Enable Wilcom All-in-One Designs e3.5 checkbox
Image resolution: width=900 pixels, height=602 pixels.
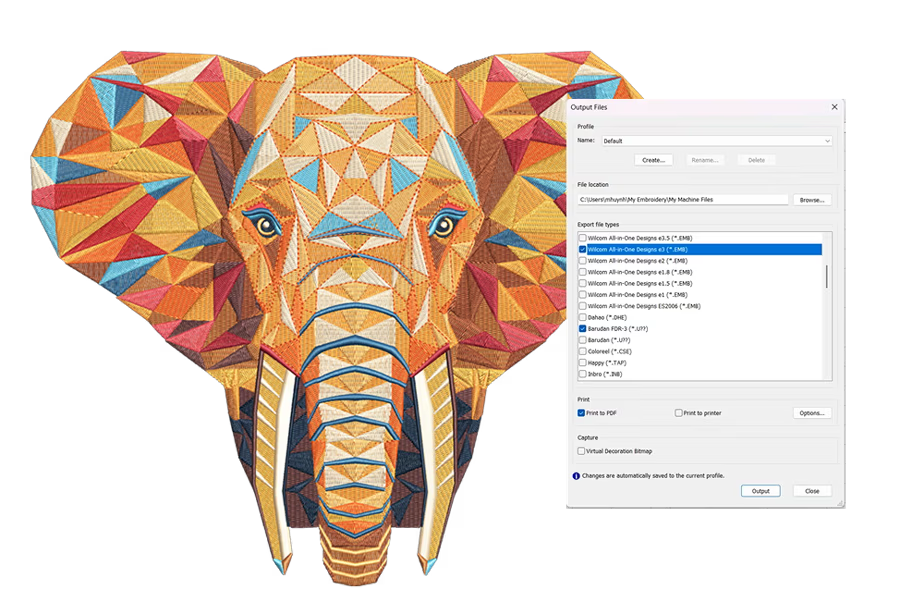pyautogui.click(x=583, y=238)
